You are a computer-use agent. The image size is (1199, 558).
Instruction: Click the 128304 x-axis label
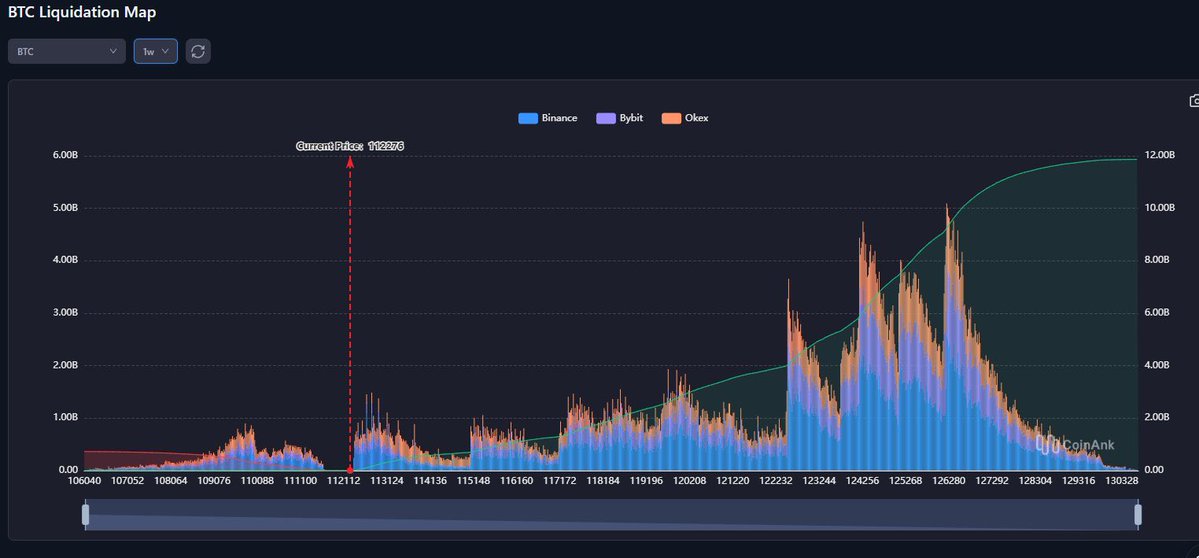click(x=1035, y=481)
